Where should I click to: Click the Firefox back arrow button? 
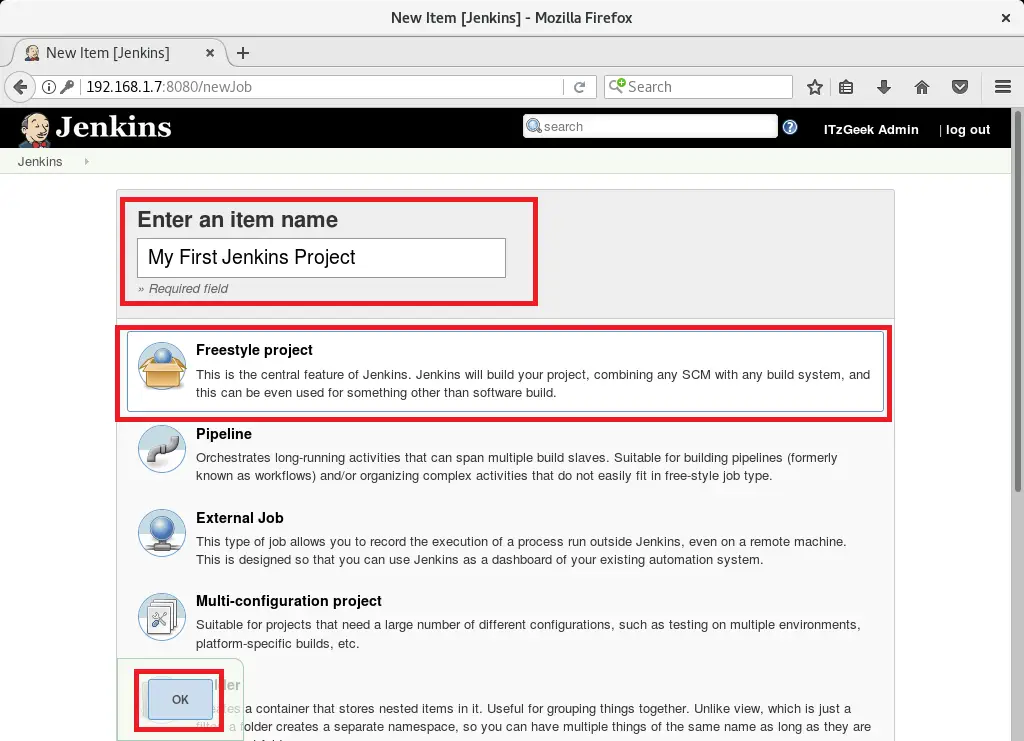20,87
